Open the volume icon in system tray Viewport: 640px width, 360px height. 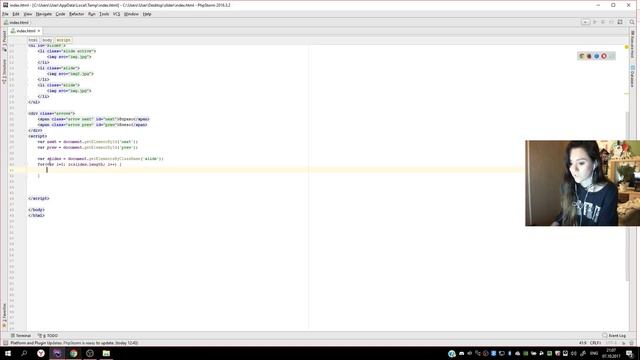[573, 353]
